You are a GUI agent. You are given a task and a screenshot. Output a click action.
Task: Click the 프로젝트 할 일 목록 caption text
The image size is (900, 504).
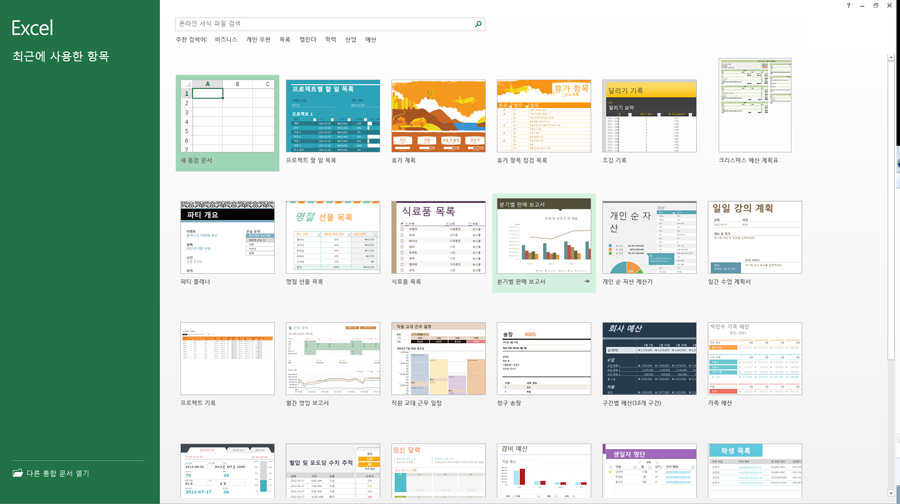point(311,160)
